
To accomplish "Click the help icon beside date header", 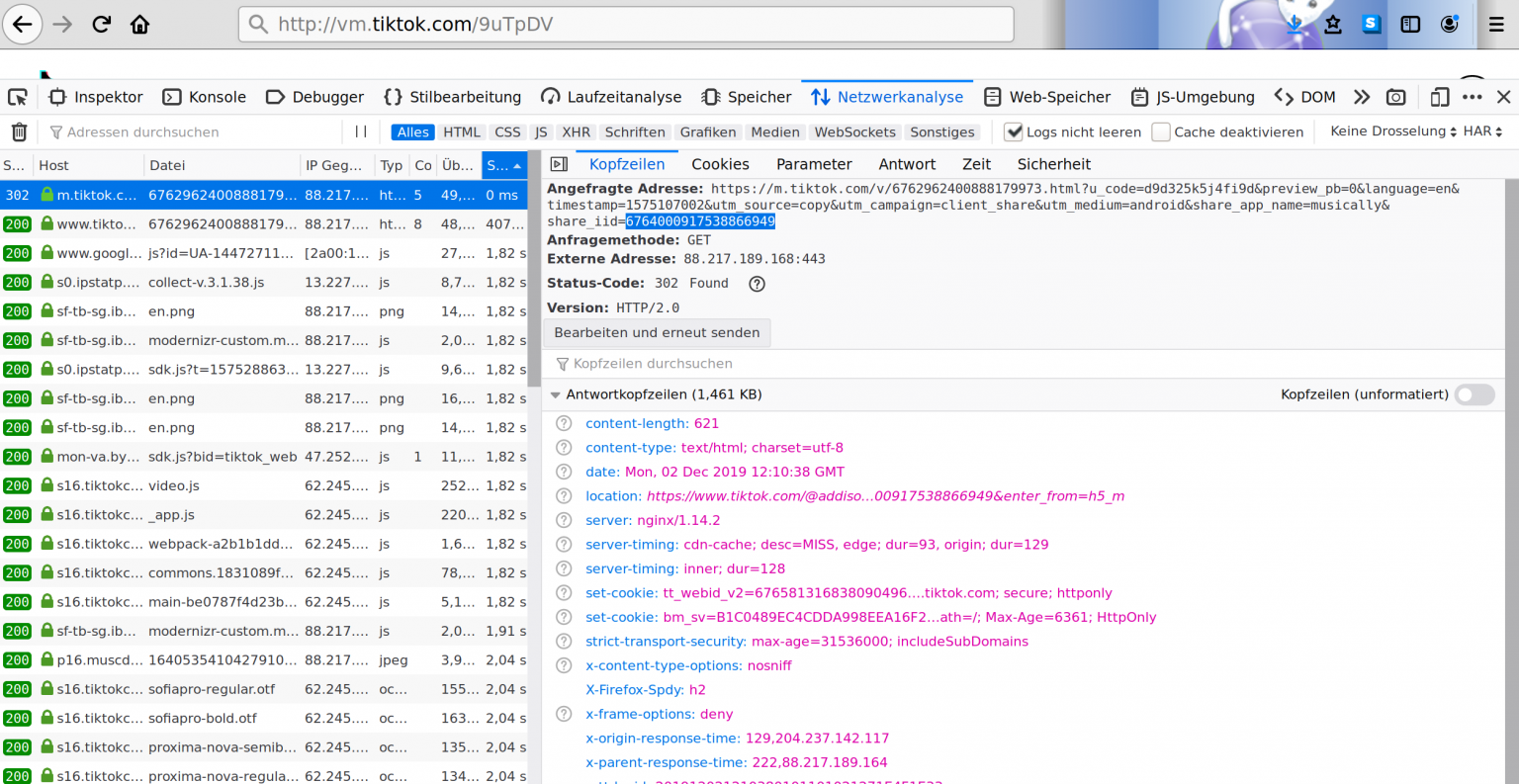I will pyautogui.click(x=564, y=472).
